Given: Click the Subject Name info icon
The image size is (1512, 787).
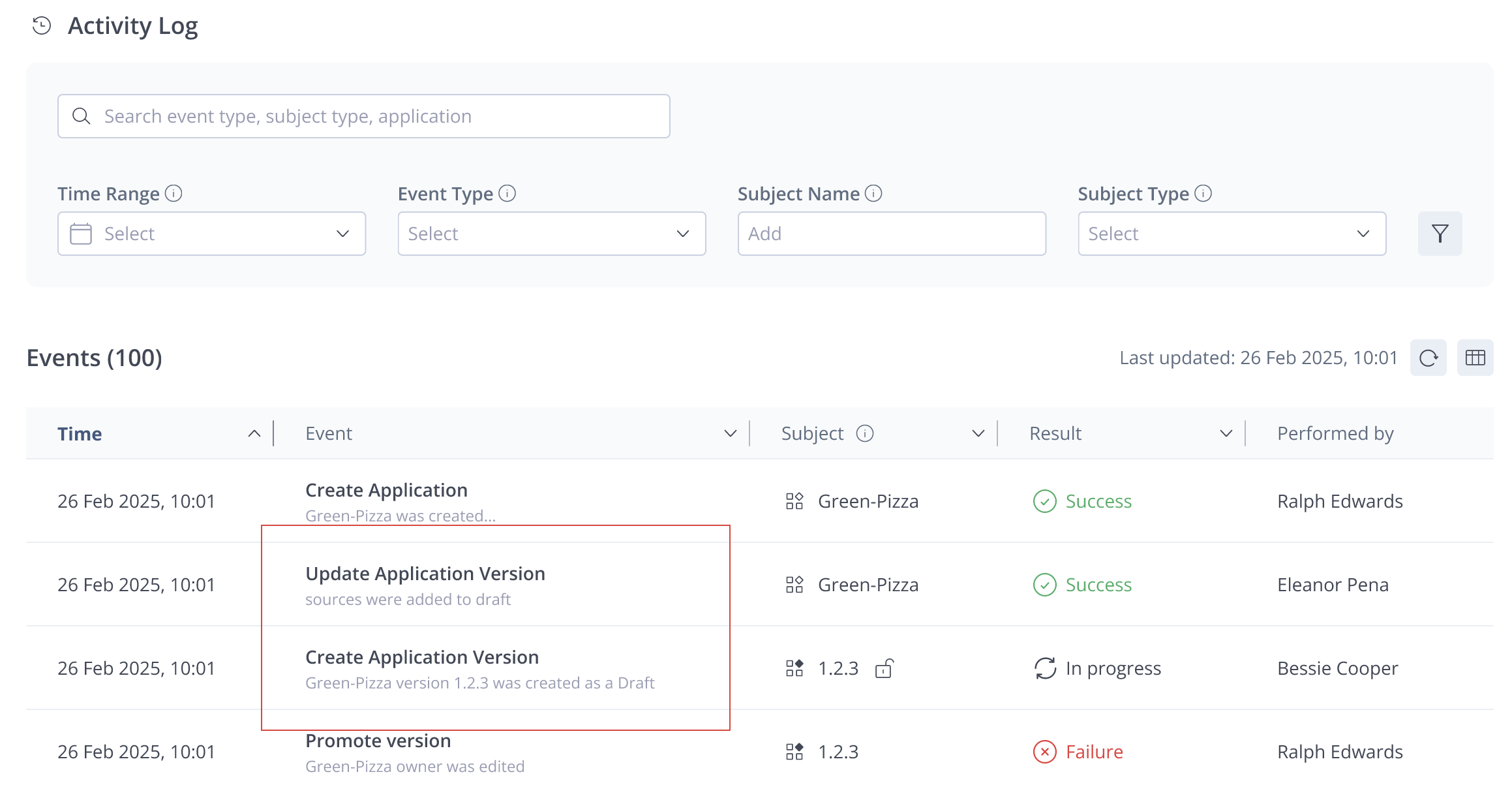Looking at the screenshot, I should (873, 194).
